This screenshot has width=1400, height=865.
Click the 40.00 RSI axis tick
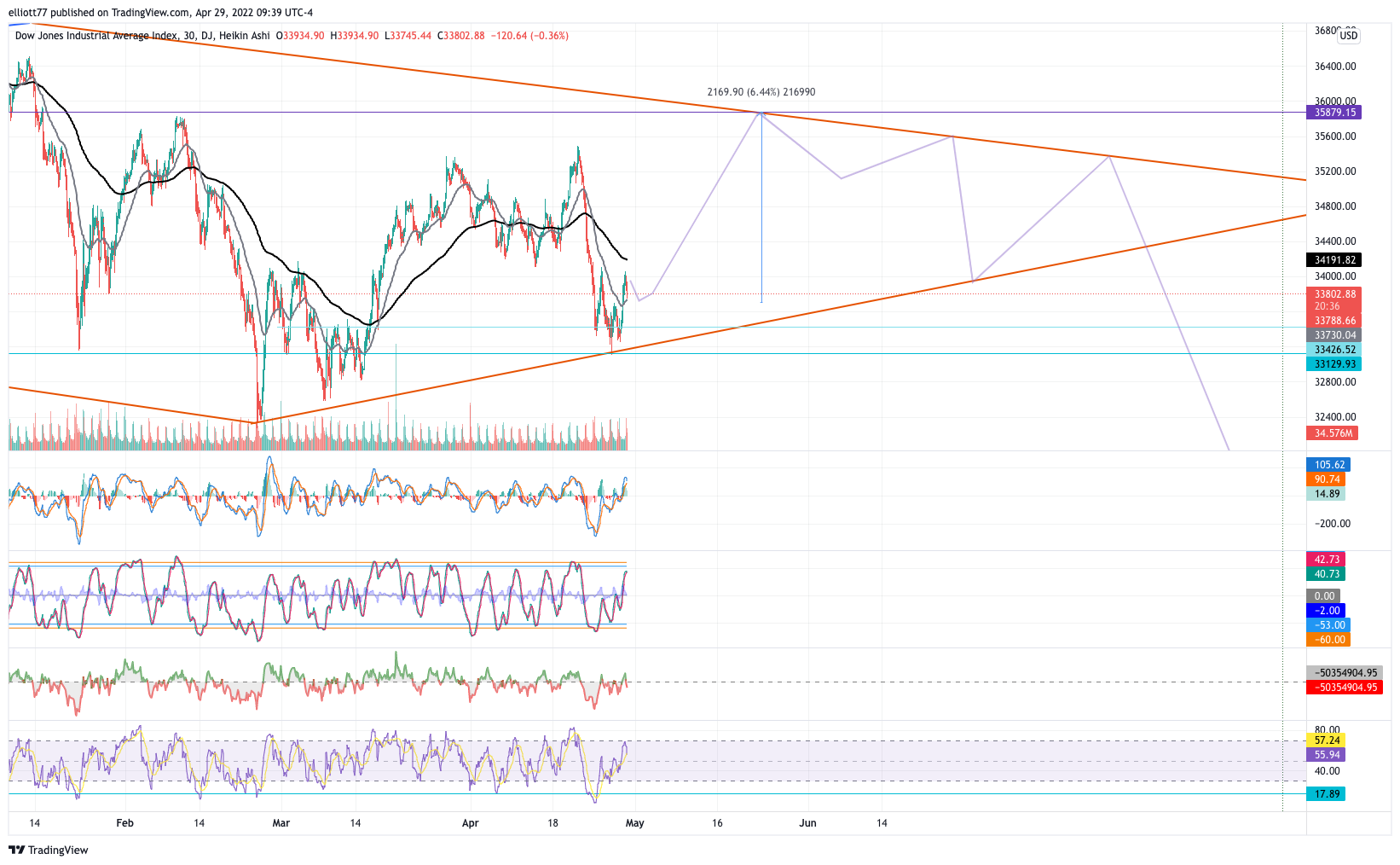(1328, 771)
